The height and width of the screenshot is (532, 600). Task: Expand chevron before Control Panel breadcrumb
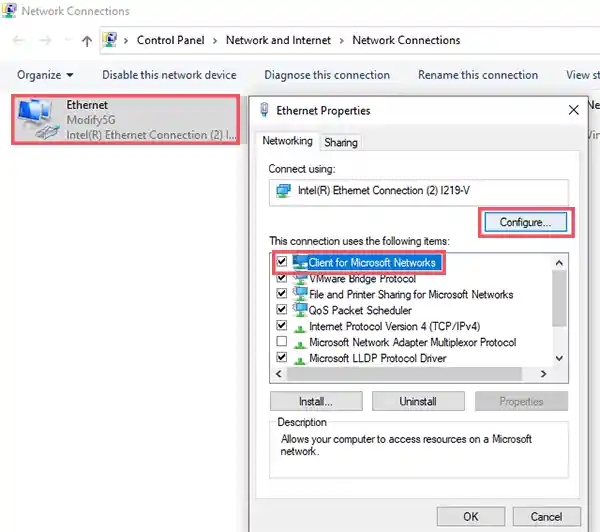pos(126,41)
